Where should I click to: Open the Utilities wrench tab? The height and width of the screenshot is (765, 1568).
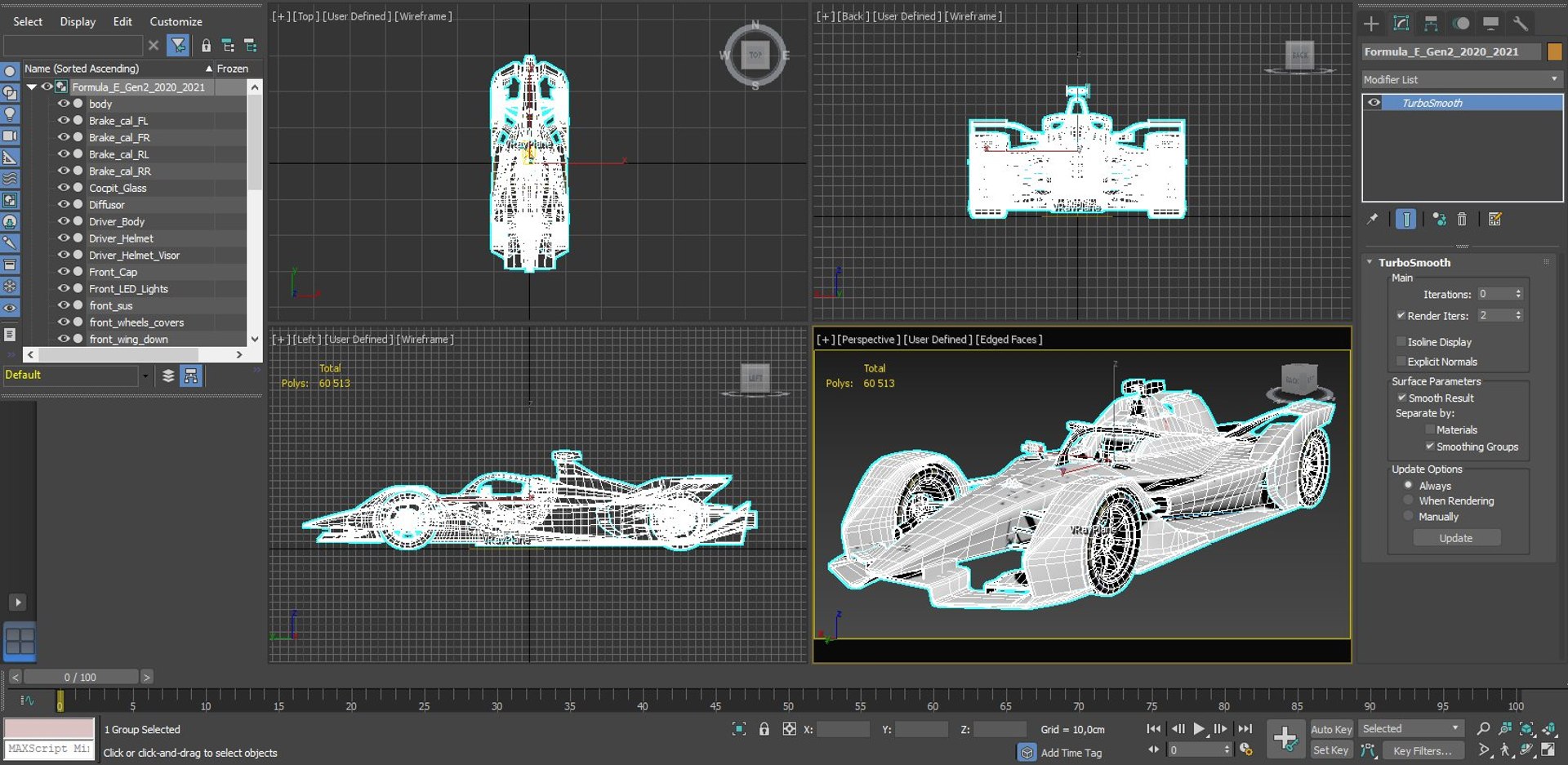click(1521, 24)
